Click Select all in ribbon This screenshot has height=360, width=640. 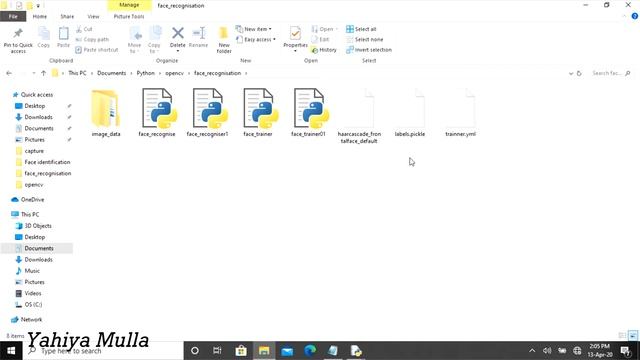coord(361,29)
